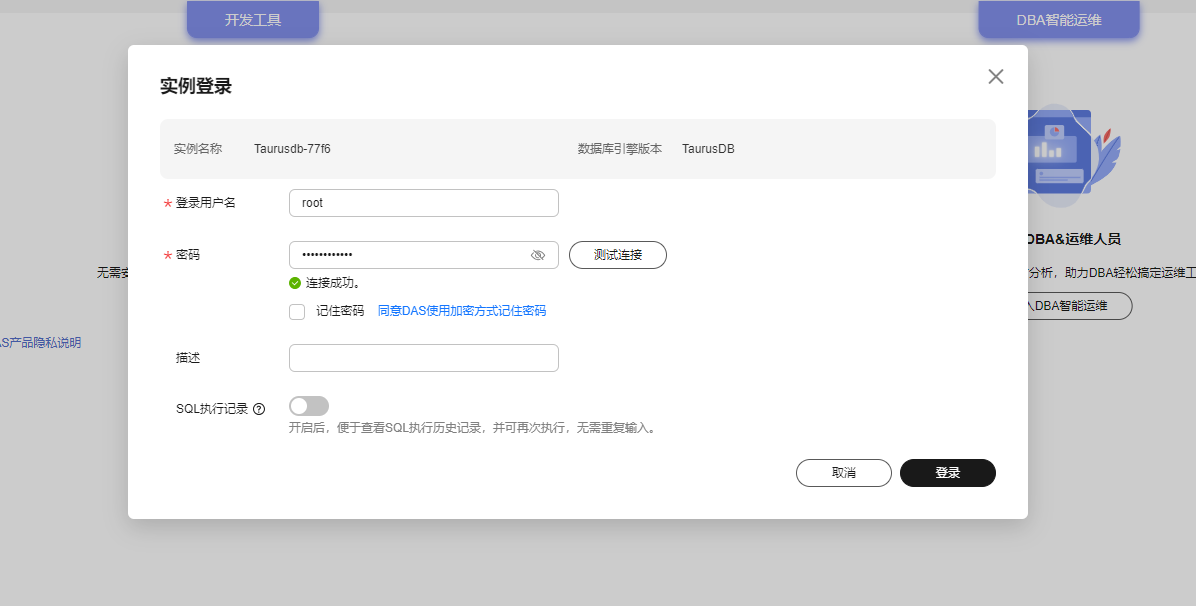Focus the 登录用户名 input field
Viewport: 1196px width, 606px height.
coord(424,203)
